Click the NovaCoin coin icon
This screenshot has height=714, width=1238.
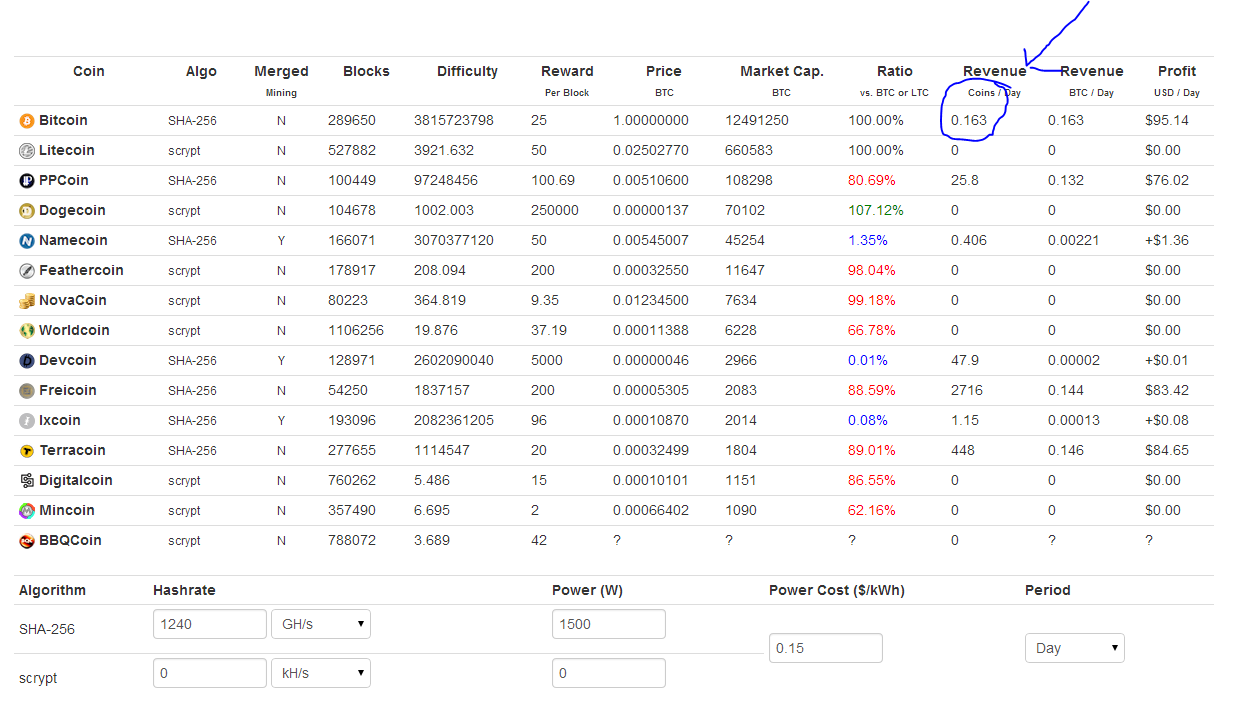[27, 301]
